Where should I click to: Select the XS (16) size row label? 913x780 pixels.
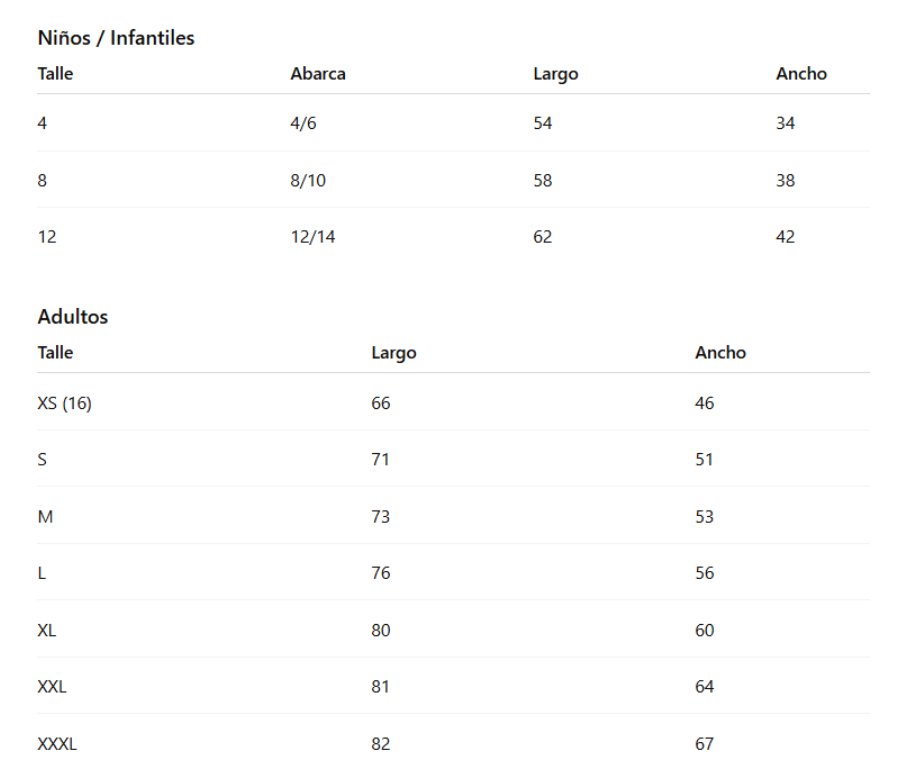click(65, 404)
